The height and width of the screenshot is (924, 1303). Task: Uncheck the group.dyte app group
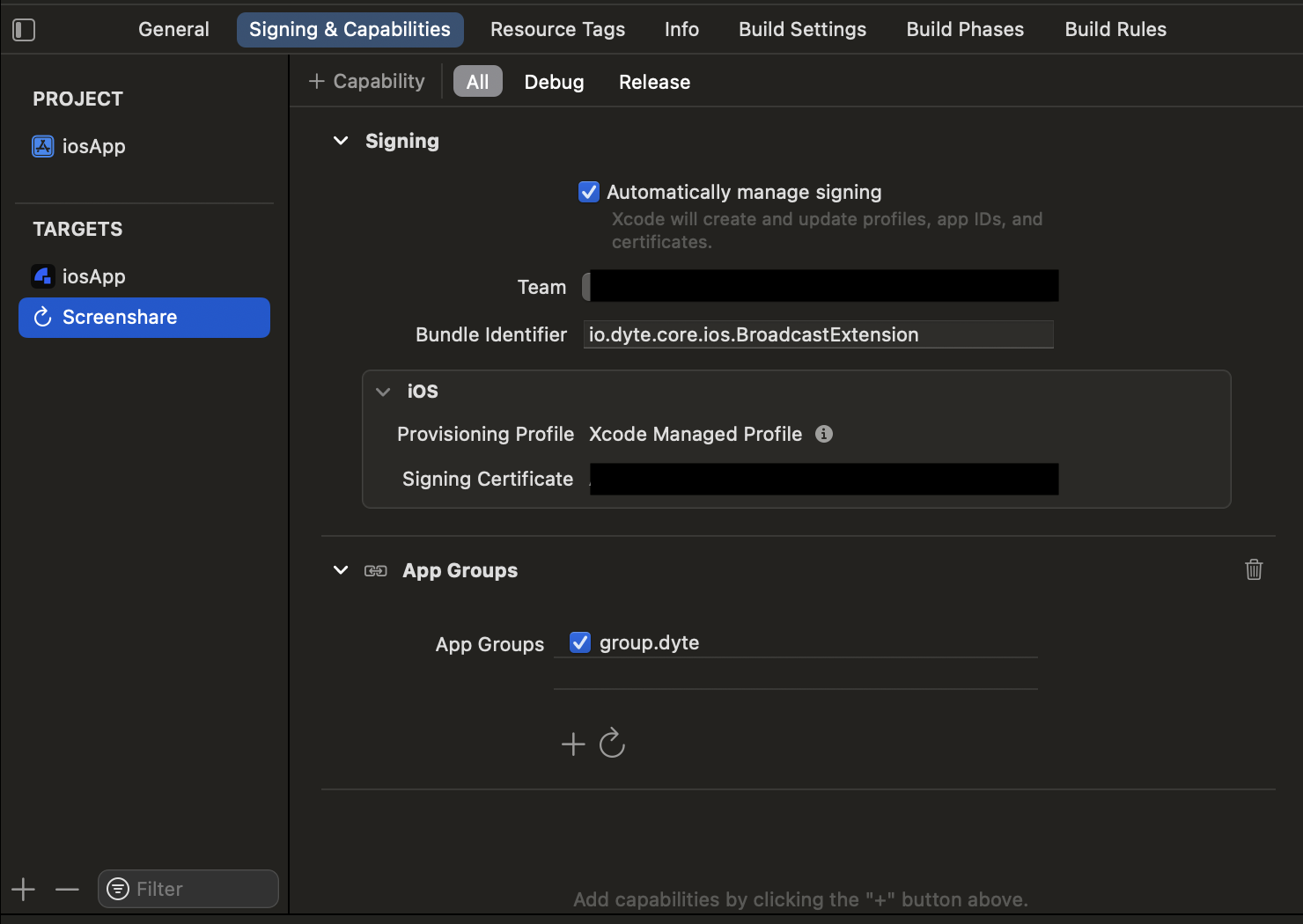[580, 642]
